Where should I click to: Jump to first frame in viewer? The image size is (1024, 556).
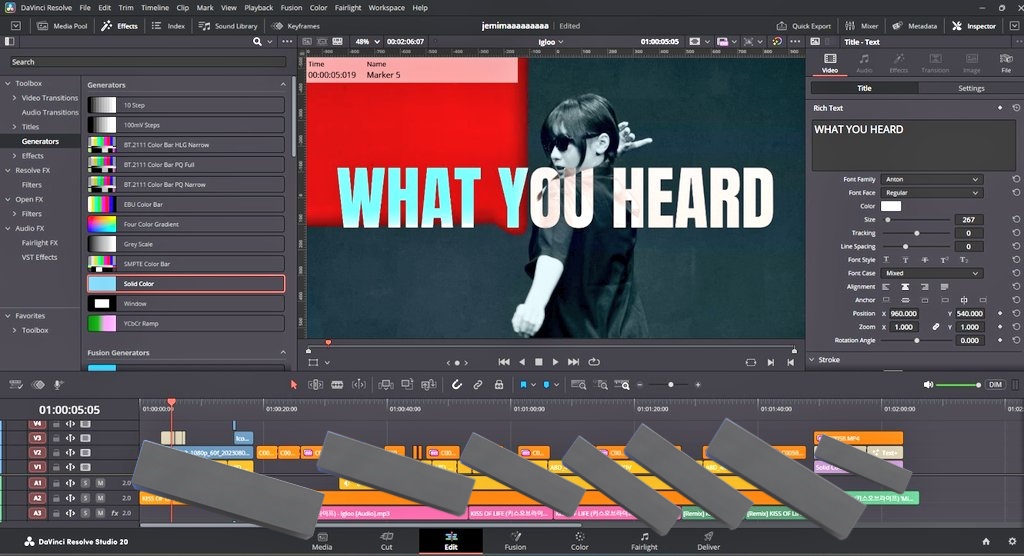point(504,362)
